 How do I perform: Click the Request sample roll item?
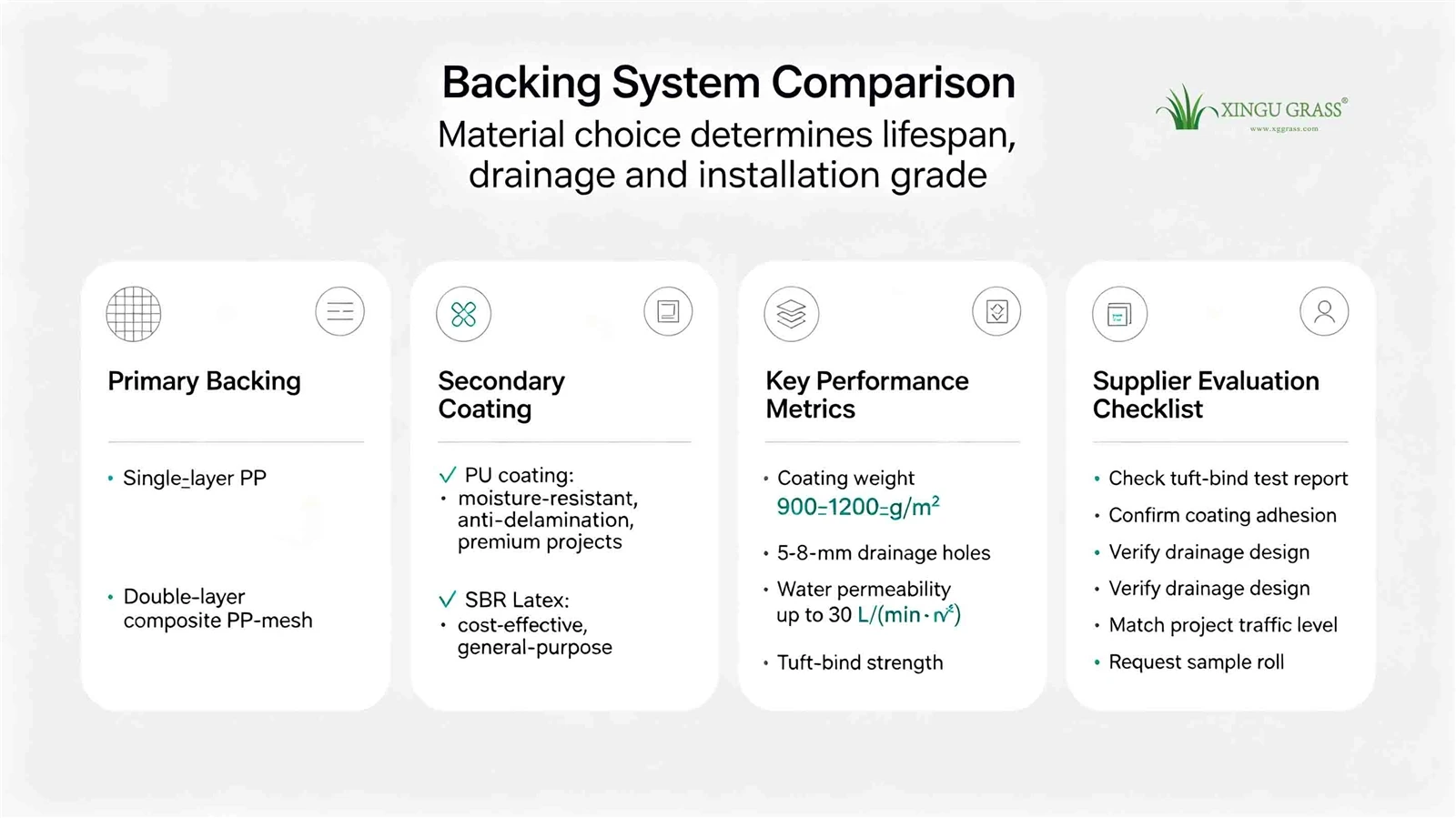click(x=1196, y=662)
